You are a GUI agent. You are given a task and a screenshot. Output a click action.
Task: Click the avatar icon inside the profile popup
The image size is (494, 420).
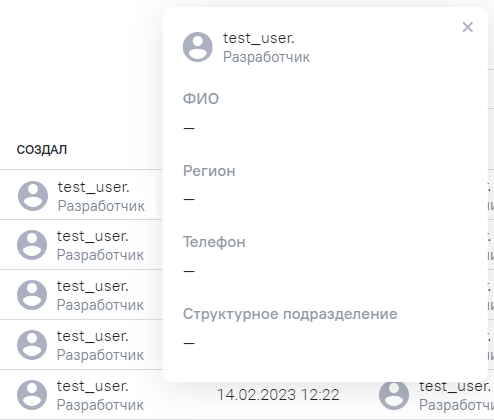click(198, 47)
